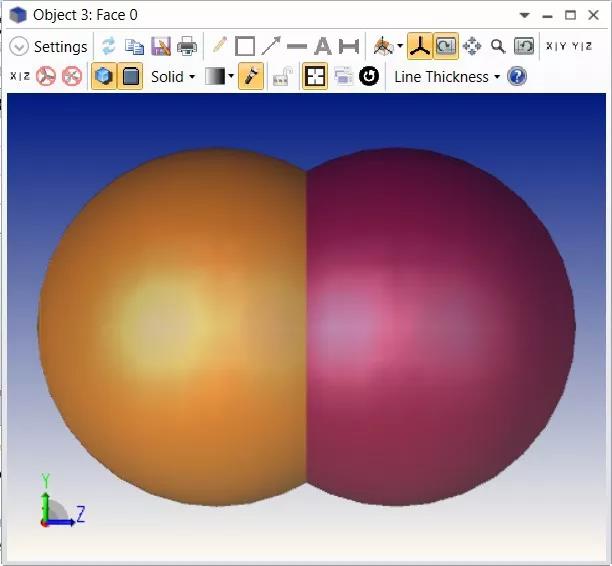
Task: Open the Line Thickness dropdown
Action: 446,77
